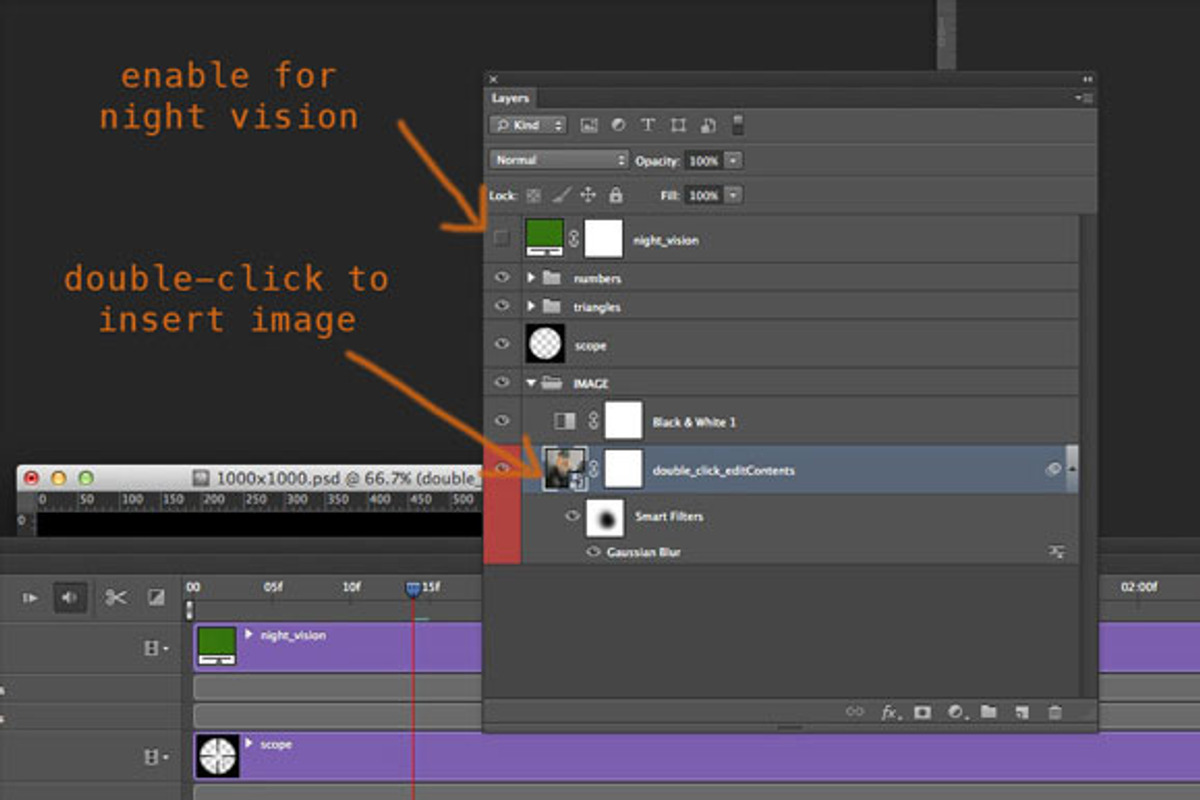The image size is (1200, 800).
Task: Expand the numbers group
Action: point(533,277)
